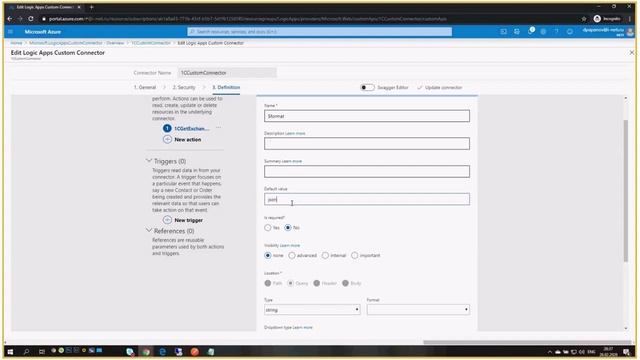Select Yes for Is required
Image resolution: width=640 pixels, height=360 pixels.
(x=268, y=228)
